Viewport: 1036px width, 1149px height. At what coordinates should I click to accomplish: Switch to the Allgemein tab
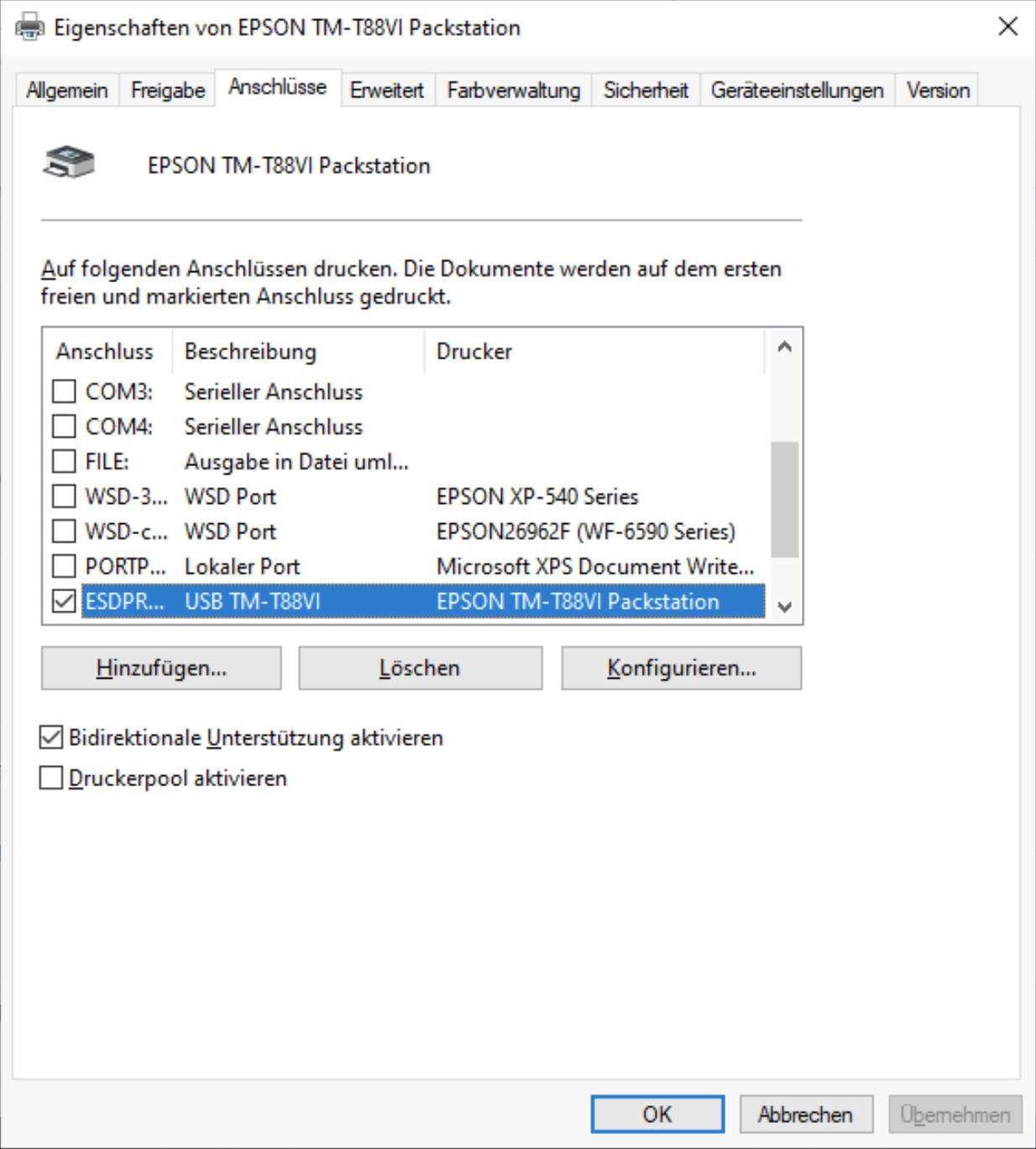67,90
